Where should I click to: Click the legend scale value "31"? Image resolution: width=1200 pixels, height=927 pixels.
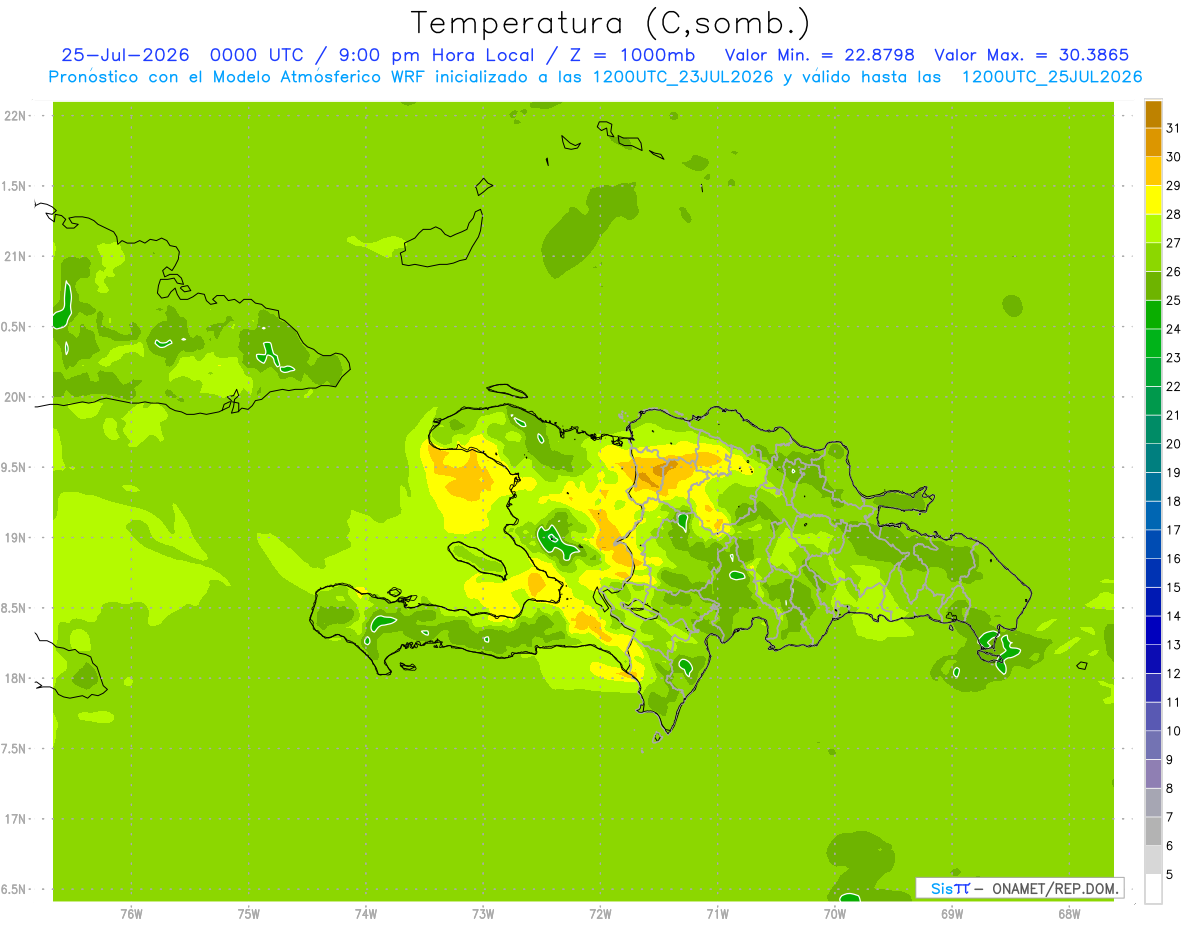tap(1173, 128)
